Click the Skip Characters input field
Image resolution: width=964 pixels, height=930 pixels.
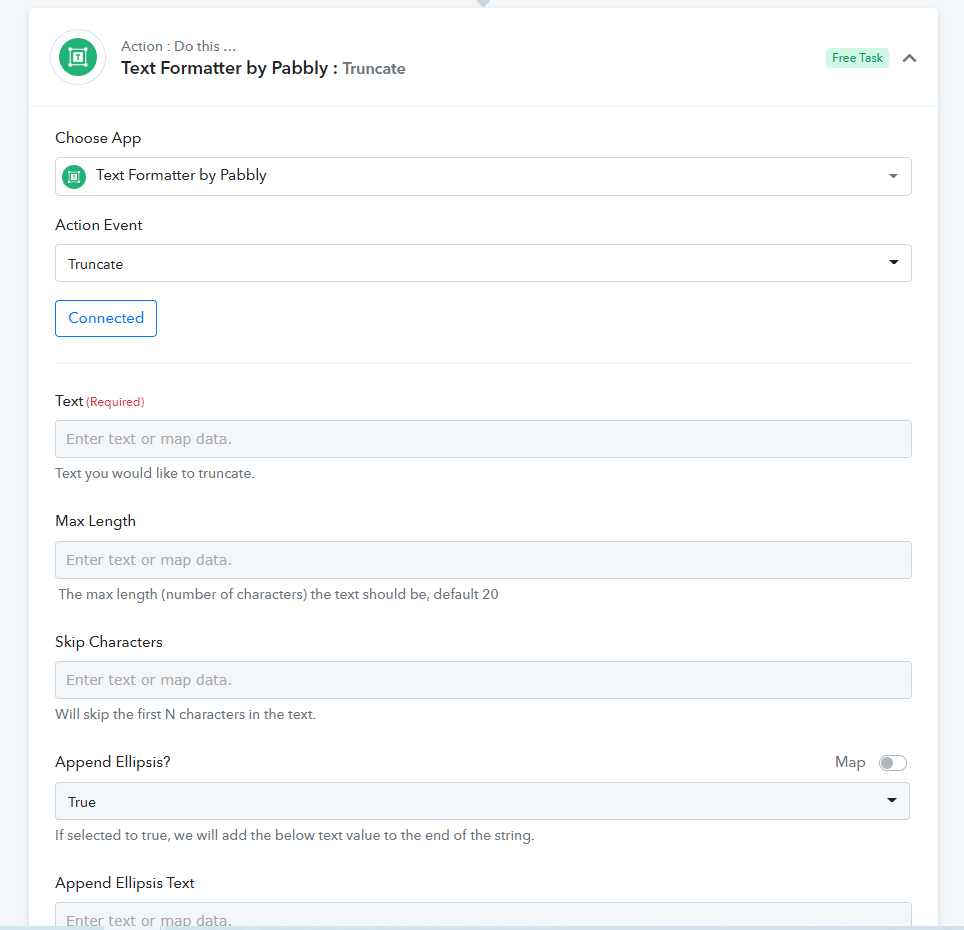tap(483, 680)
